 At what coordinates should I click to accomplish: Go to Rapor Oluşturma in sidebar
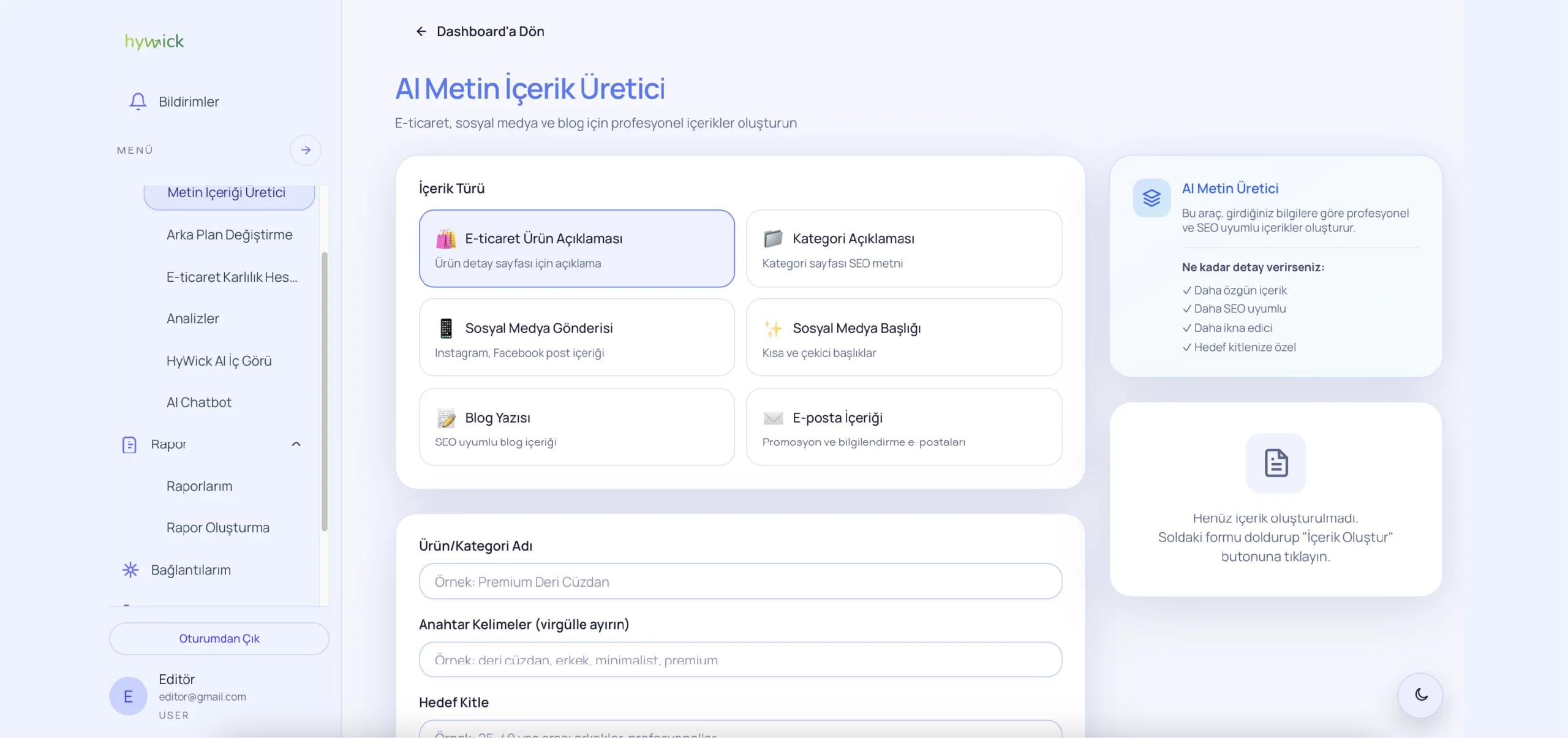click(217, 528)
